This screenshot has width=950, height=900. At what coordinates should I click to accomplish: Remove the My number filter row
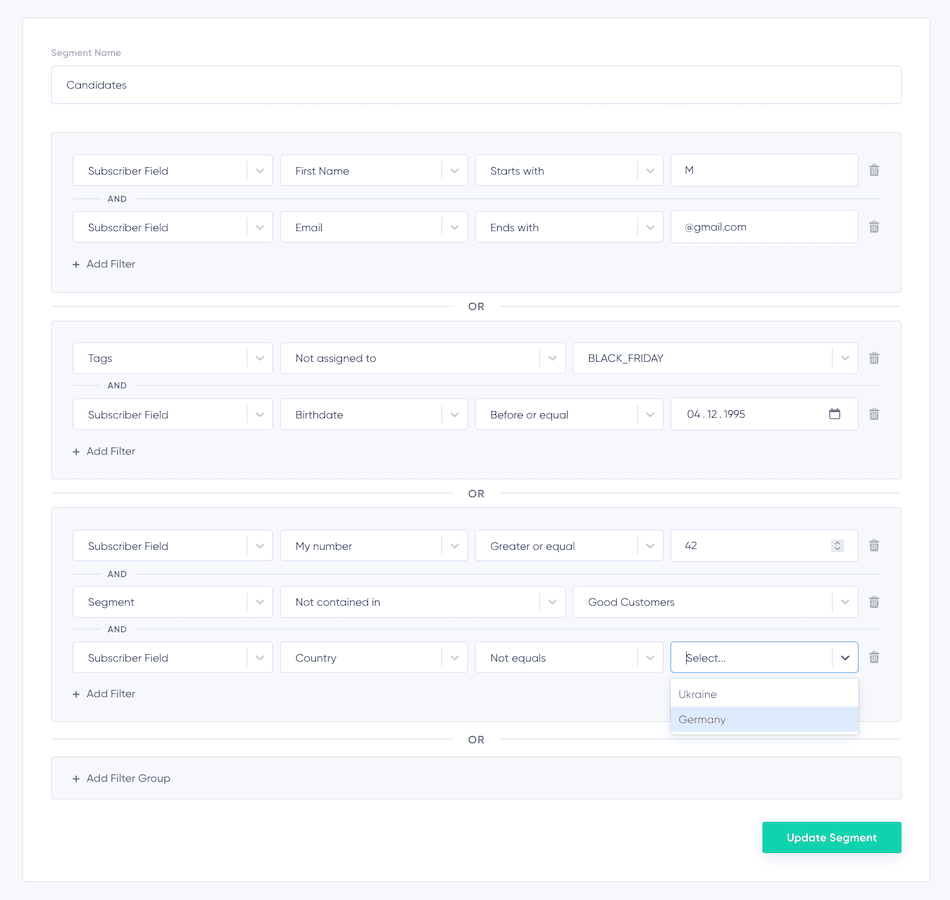click(x=874, y=545)
